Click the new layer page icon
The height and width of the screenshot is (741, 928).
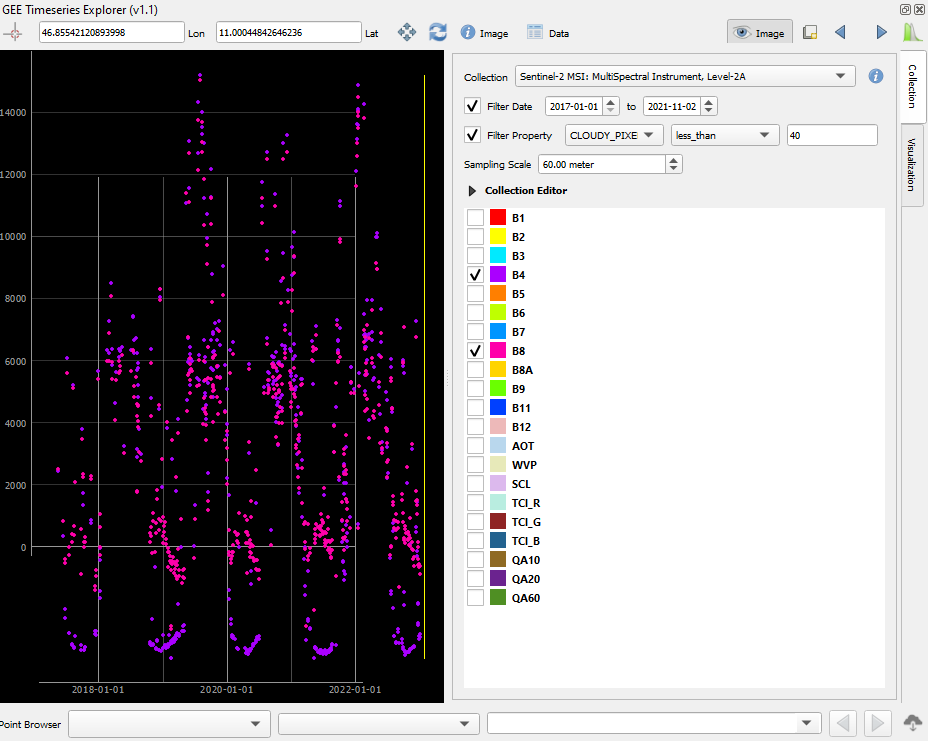click(x=810, y=33)
